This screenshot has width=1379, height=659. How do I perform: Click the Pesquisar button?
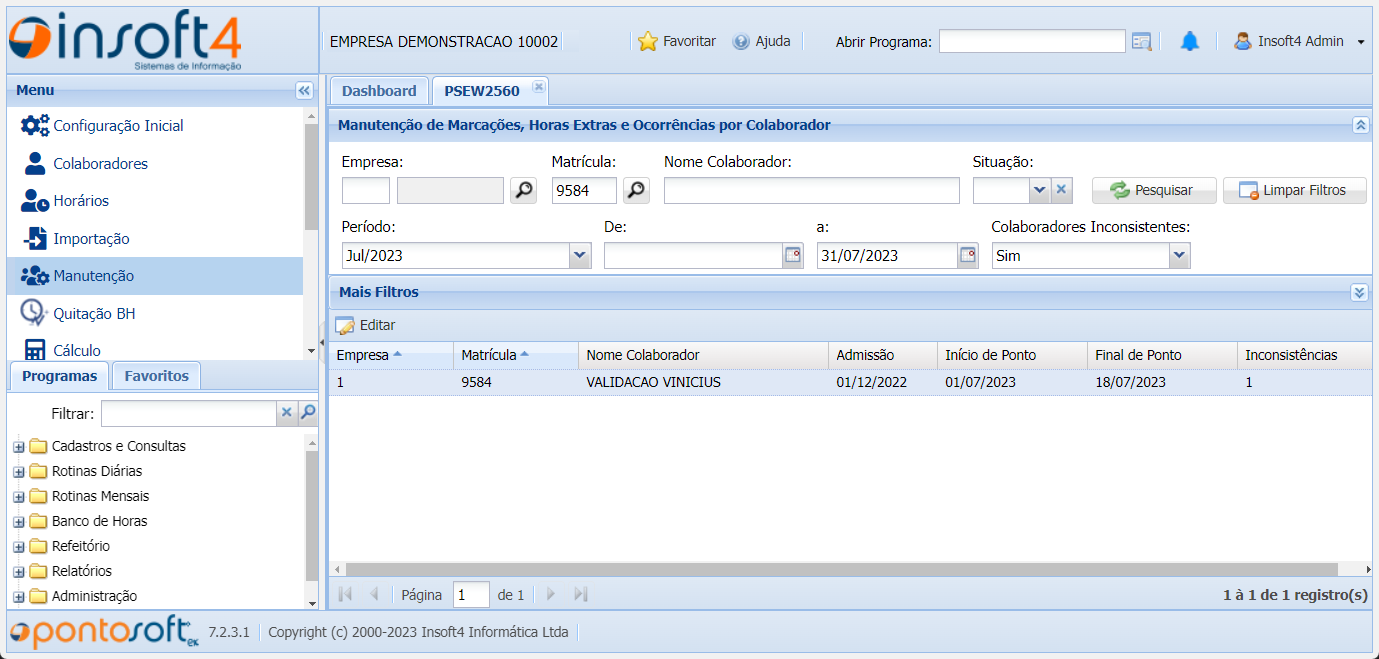(1153, 190)
